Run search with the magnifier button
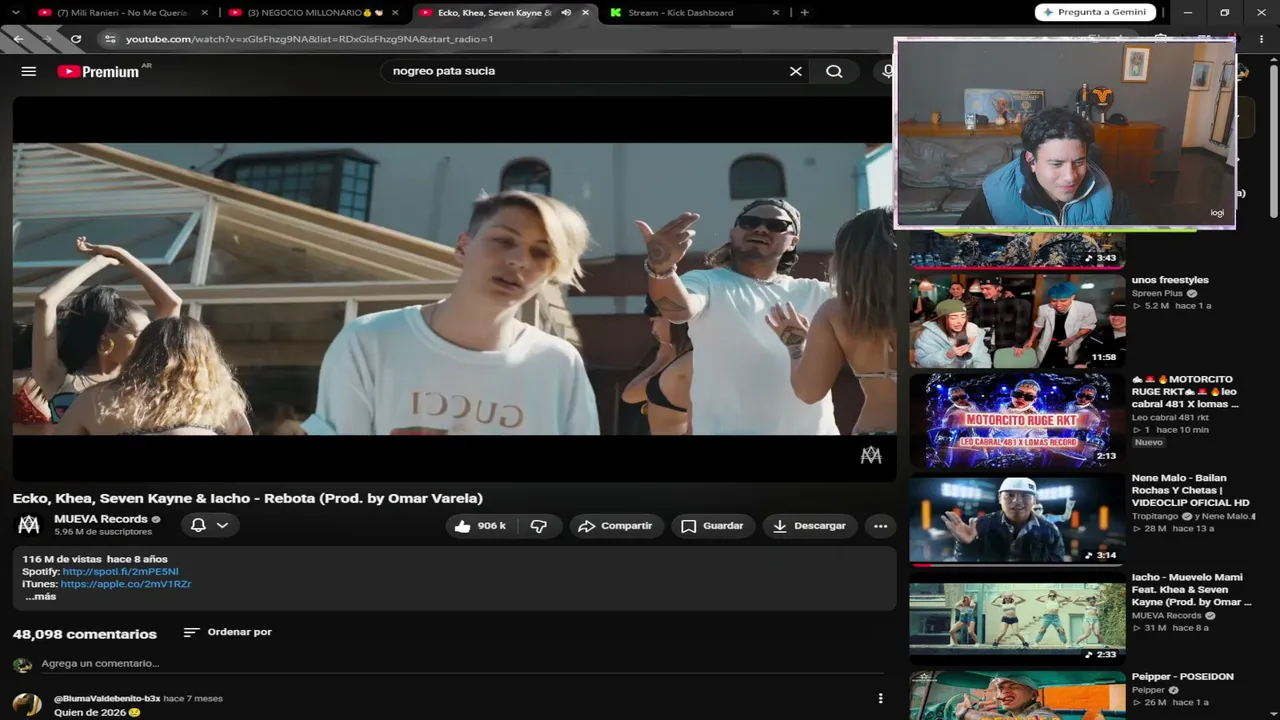This screenshot has width=1280, height=720. coord(834,71)
